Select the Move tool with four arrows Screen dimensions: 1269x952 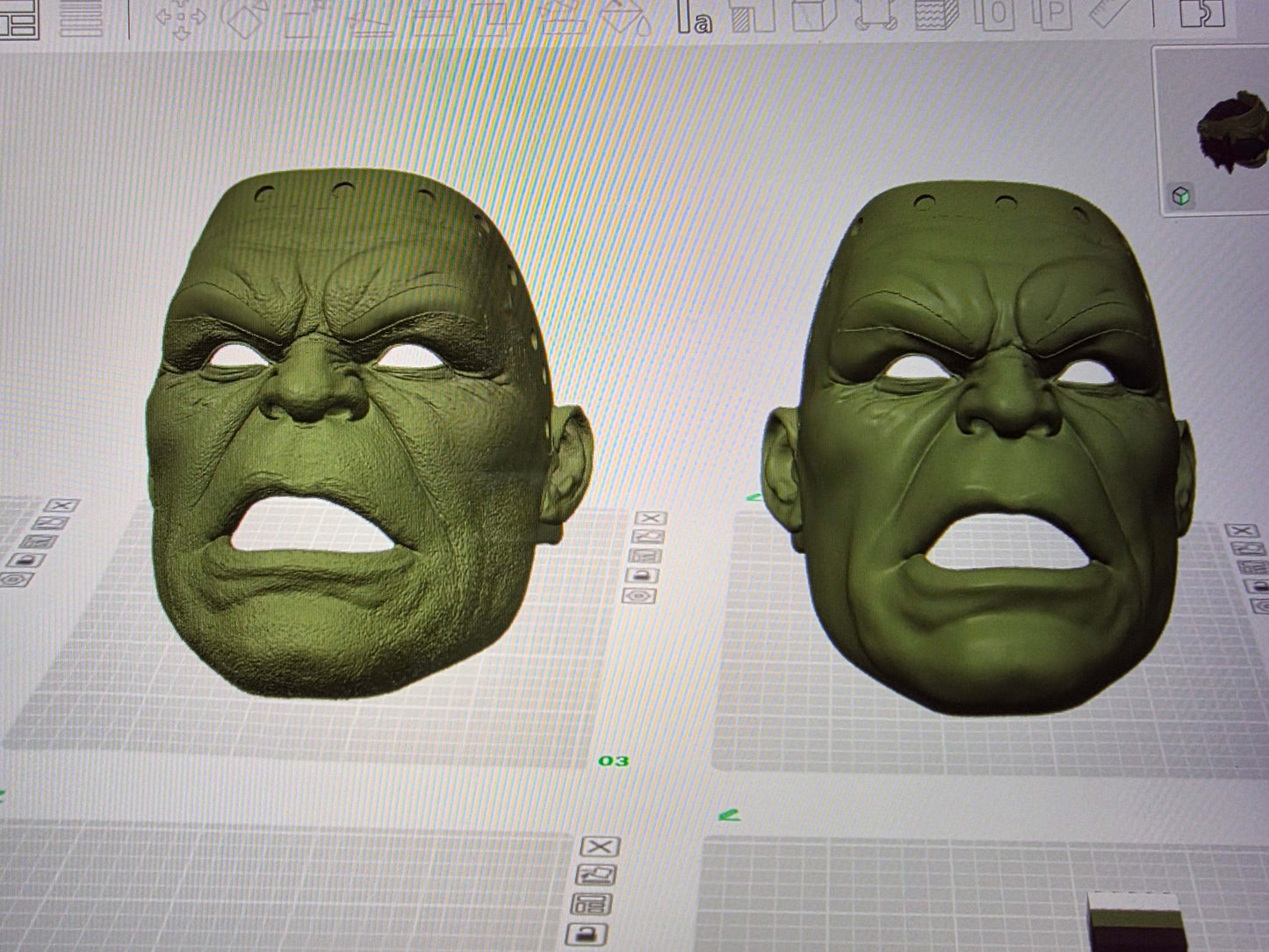[181, 18]
